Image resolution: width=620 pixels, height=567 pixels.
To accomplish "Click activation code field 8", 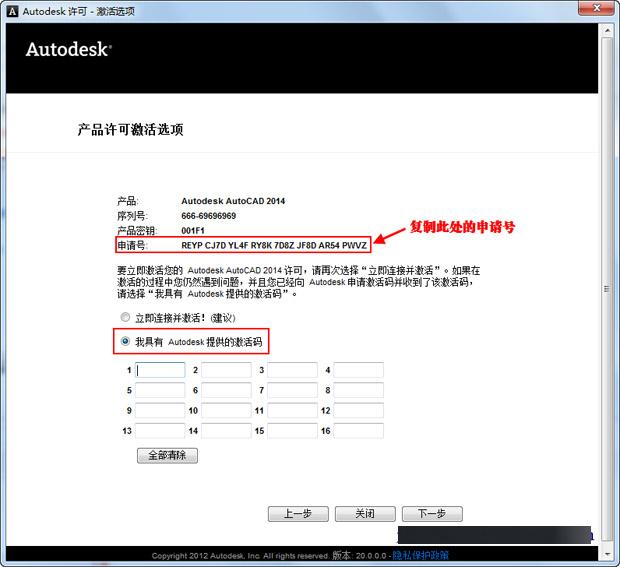I will click(x=358, y=390).
